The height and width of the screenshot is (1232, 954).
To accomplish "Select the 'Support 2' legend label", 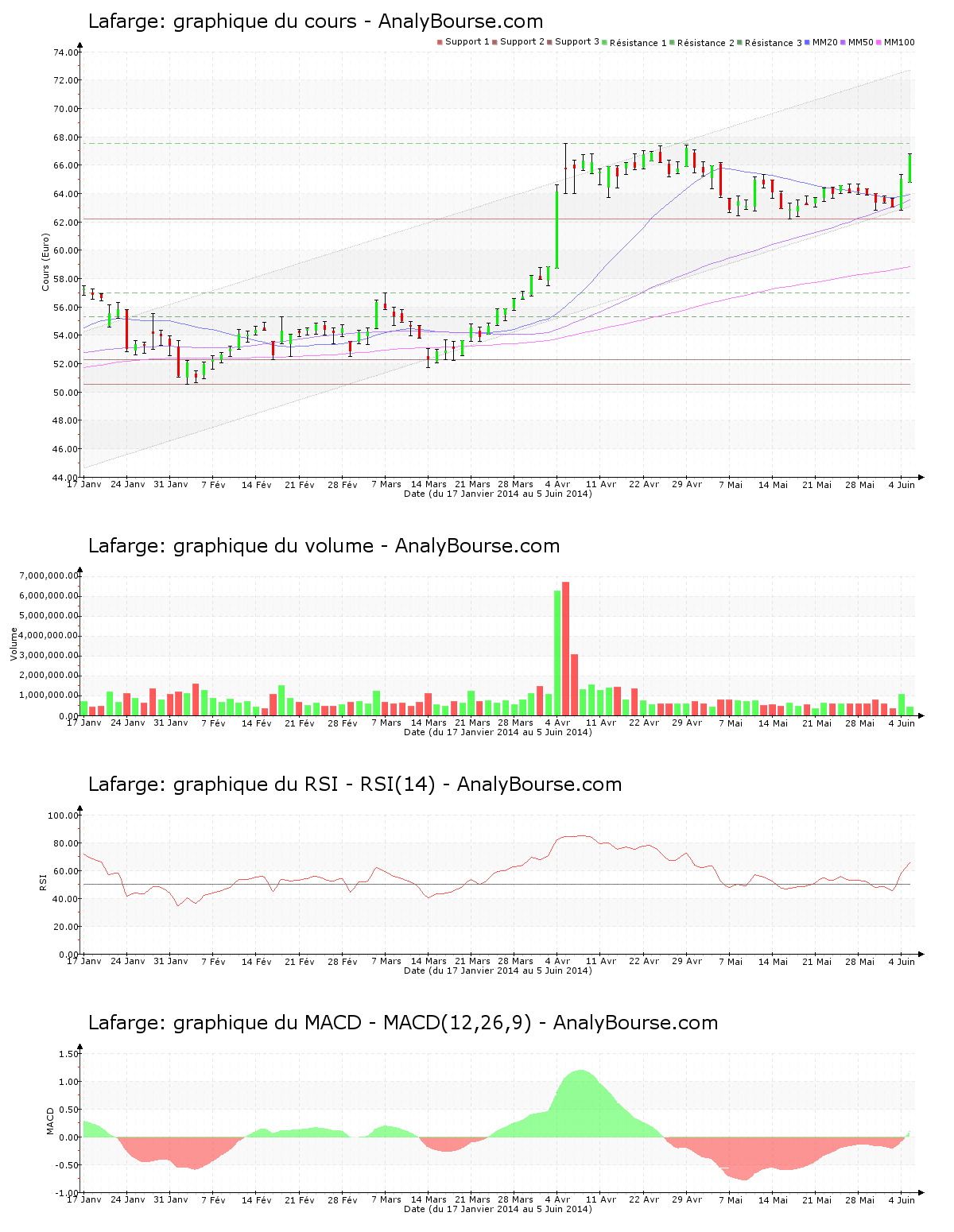I will point(522,41).
